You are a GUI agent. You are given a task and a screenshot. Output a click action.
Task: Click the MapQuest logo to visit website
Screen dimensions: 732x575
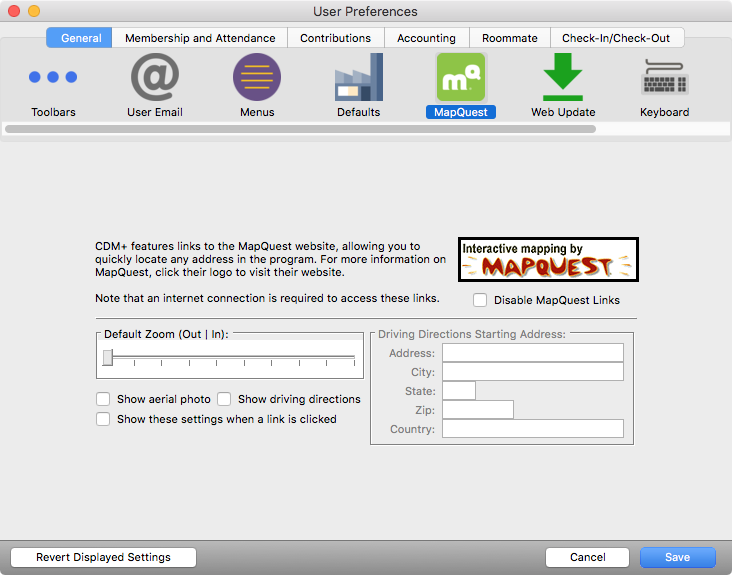(x=548, y=260)
